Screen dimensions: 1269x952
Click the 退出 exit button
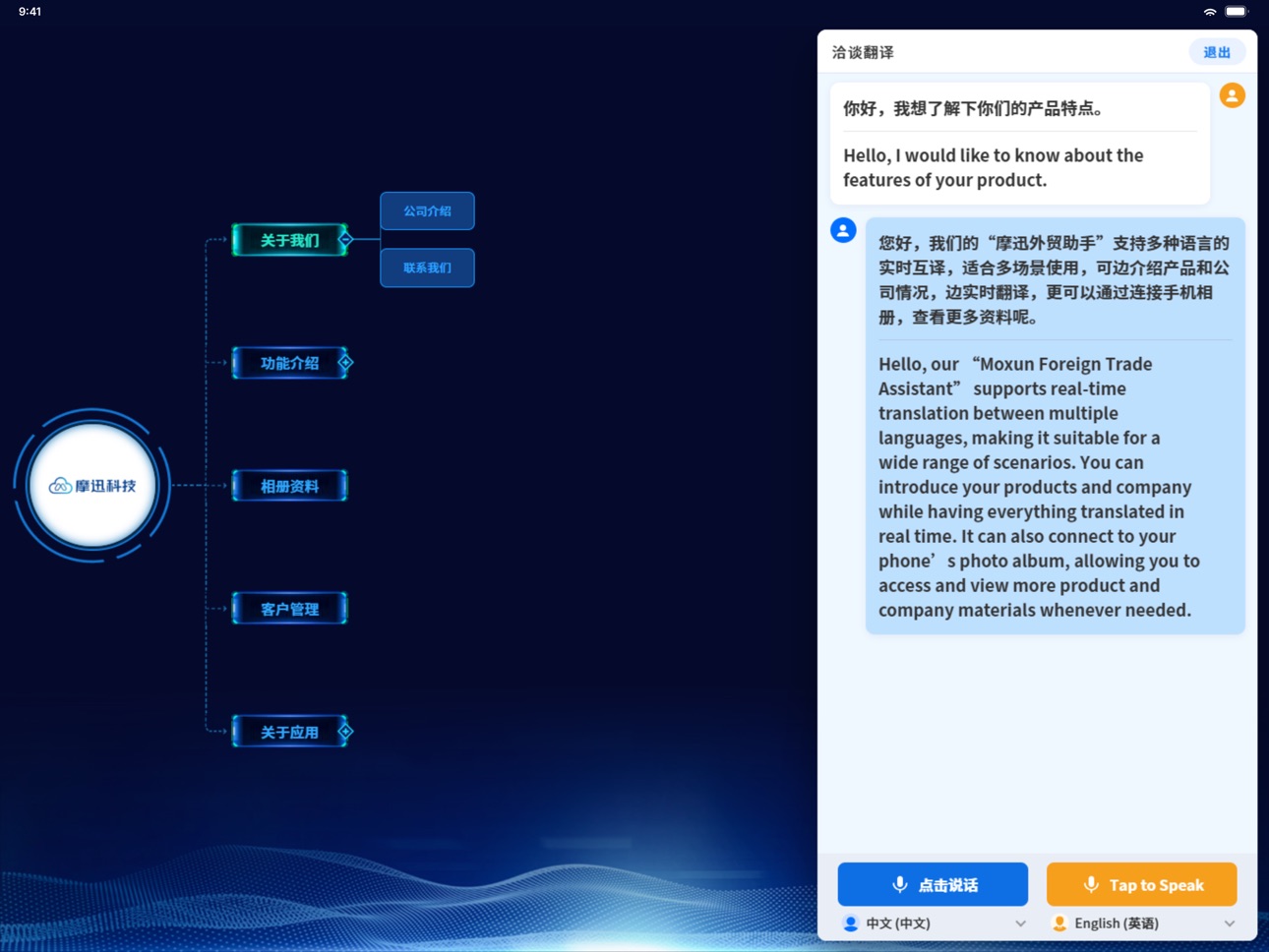[x=1217, y=52]
